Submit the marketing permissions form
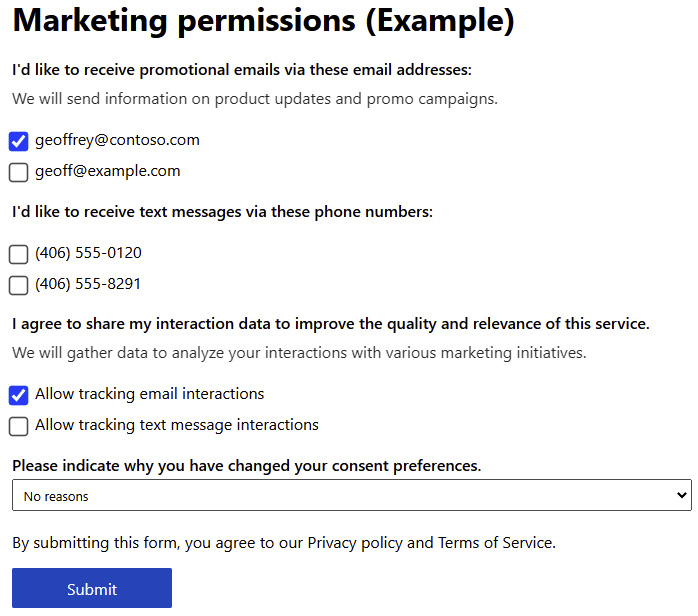The image size is (698, 616). (x=92, y=588)
